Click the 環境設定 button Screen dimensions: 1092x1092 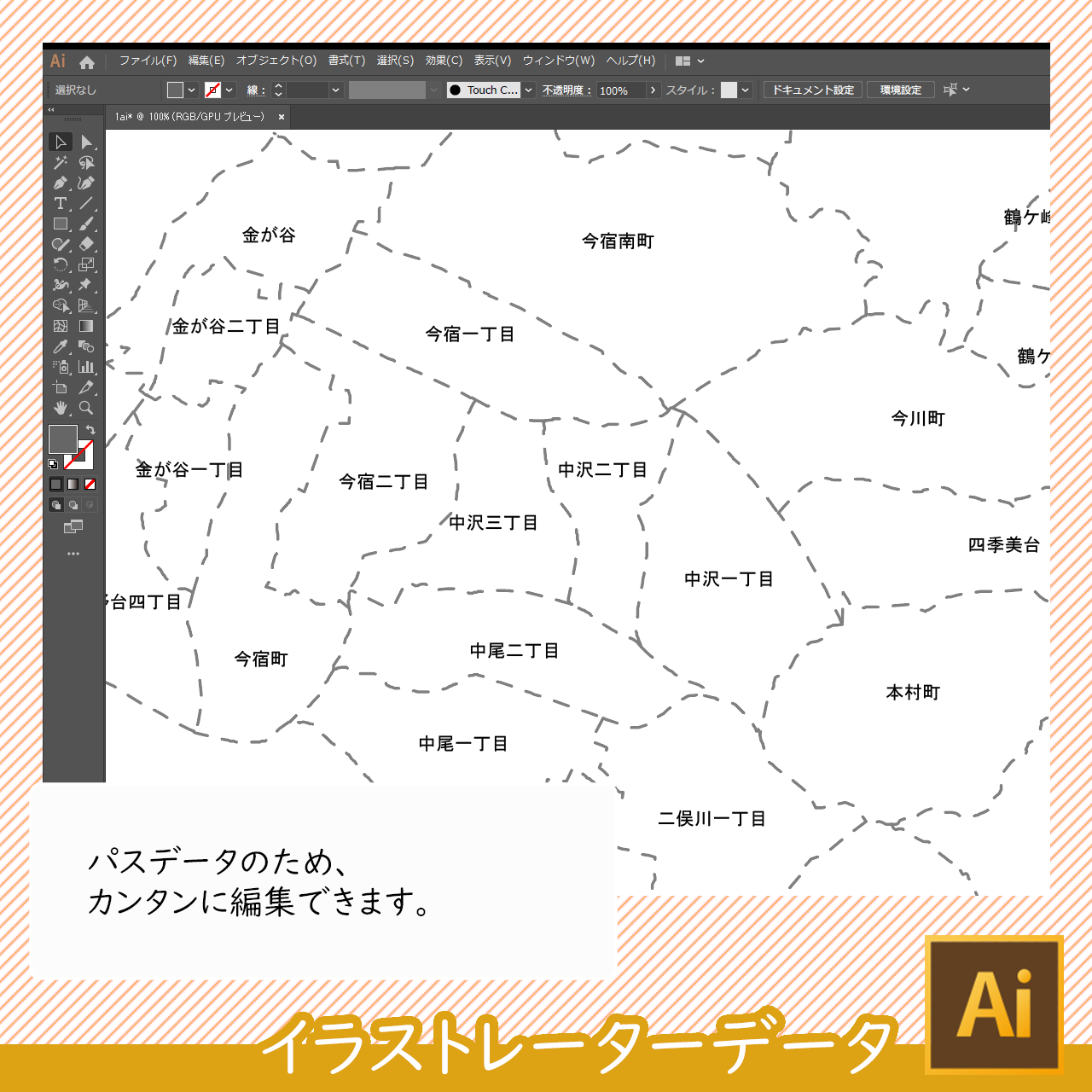pyautogui.click(x=900, y=90)
